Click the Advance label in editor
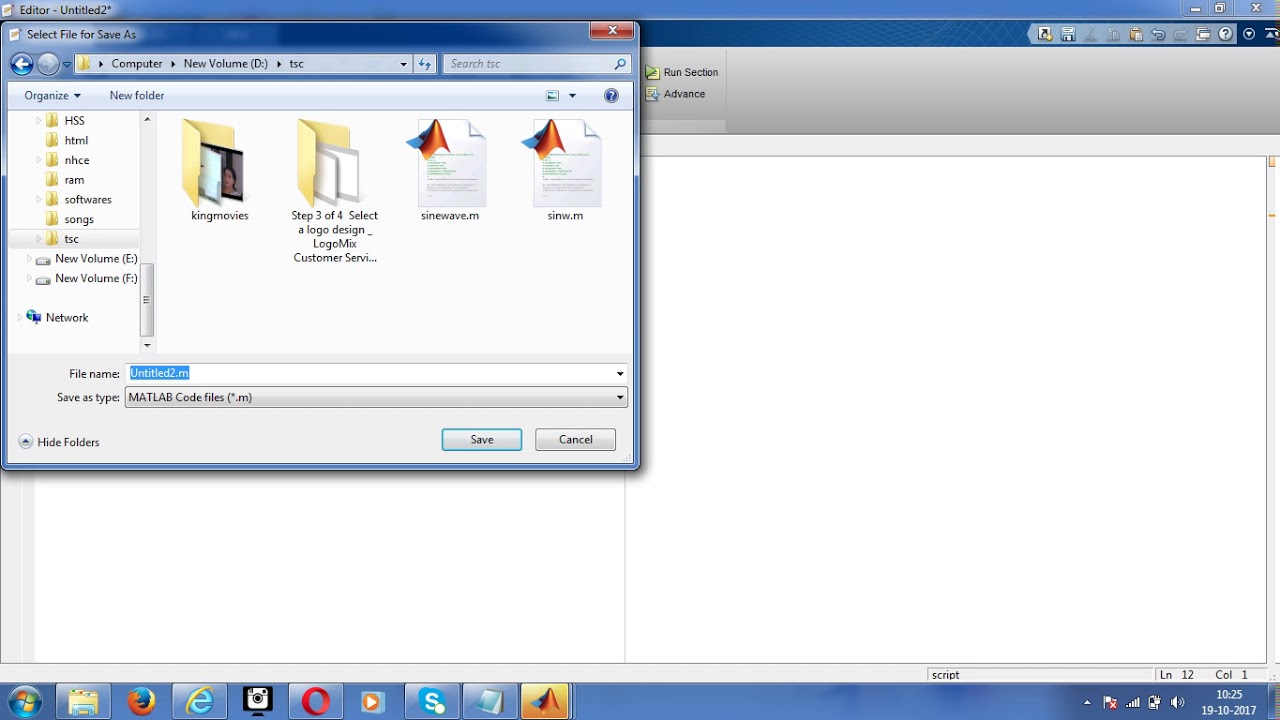This screenshot has width=1280, height=720. point(685,94)
